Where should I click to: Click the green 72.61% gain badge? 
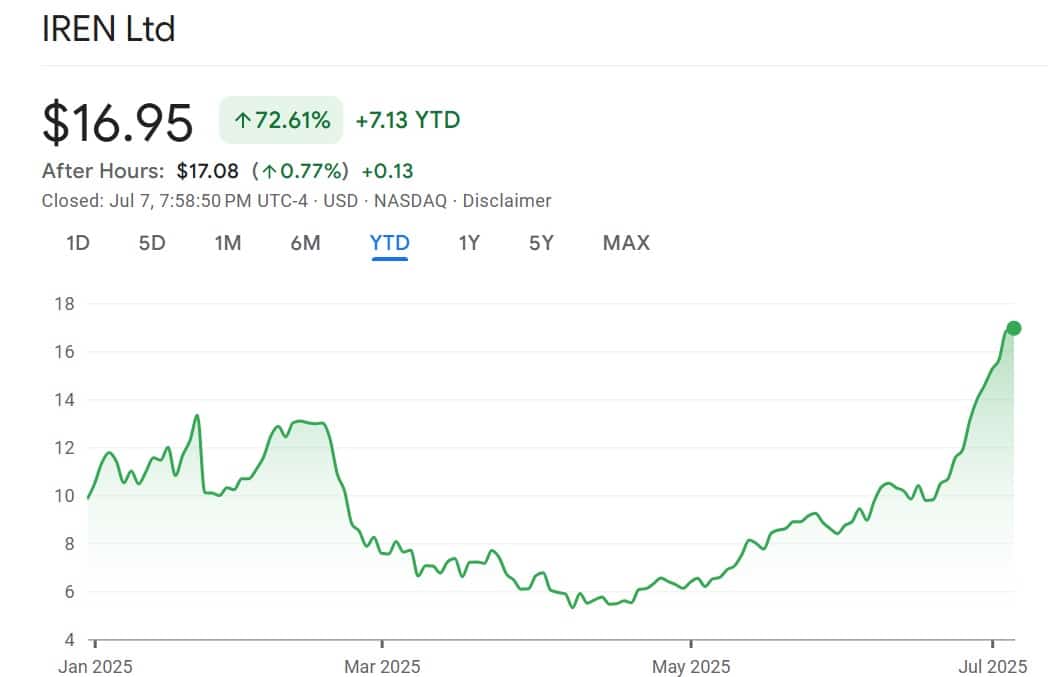click(281, 120)
